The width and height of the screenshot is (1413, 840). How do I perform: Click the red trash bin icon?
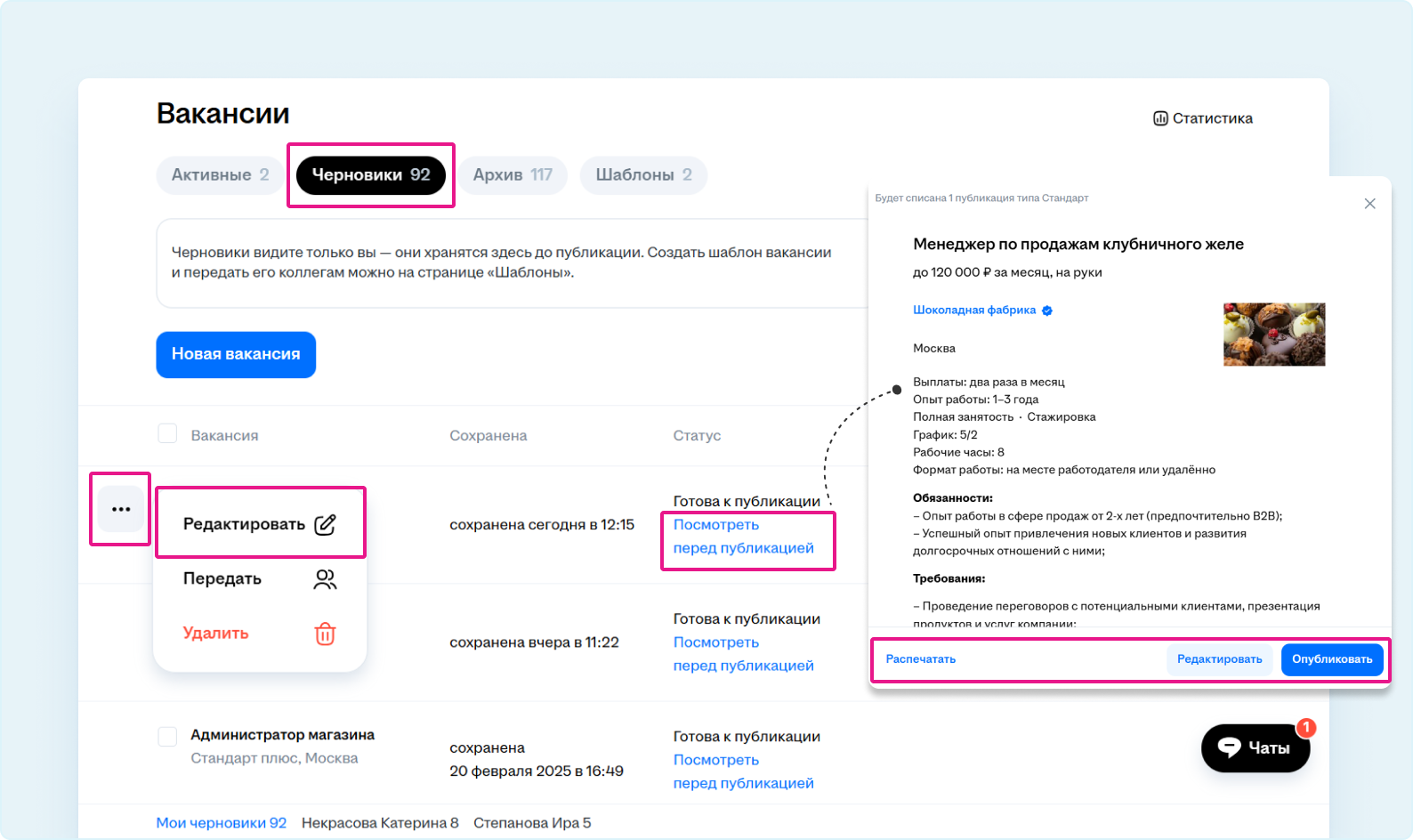coord(325,634)
